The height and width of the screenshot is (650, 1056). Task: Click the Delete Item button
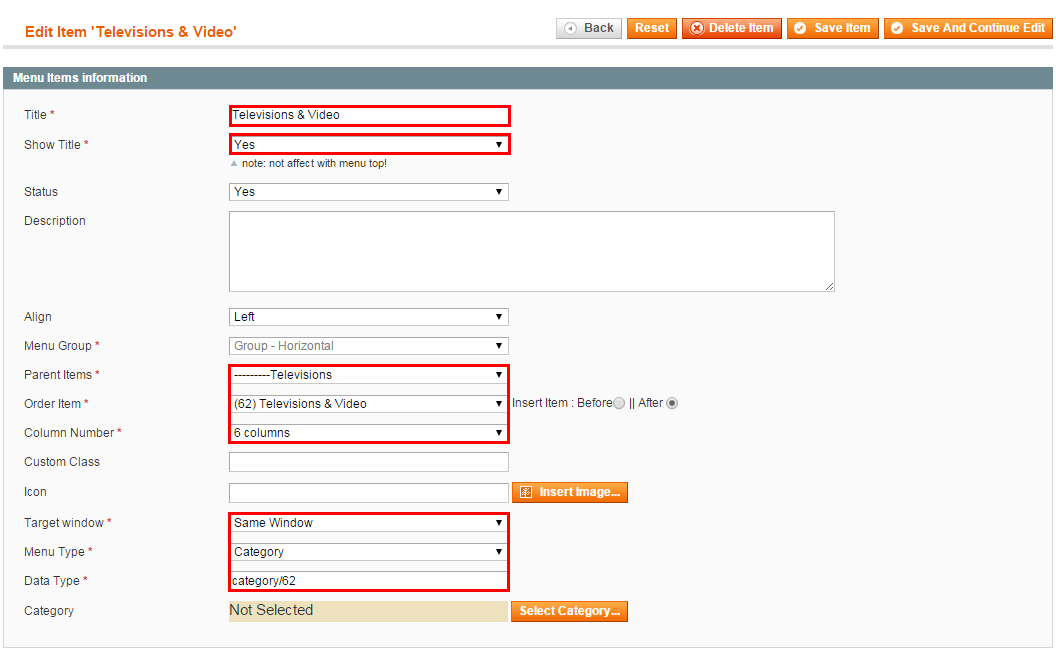(731, 28)
